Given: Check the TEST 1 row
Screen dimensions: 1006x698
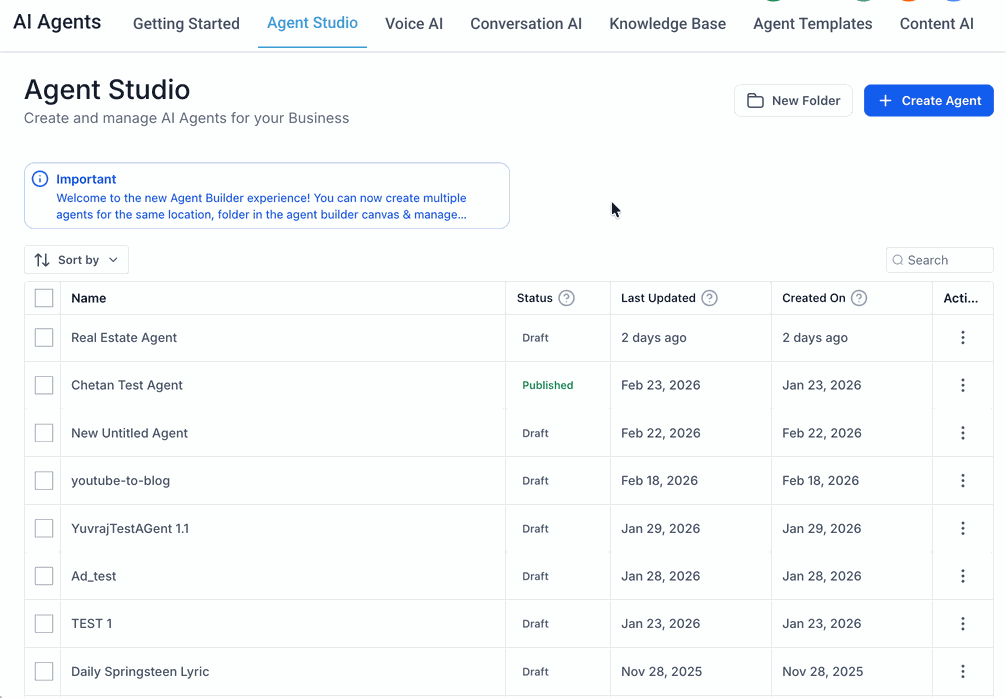Looking at the screenshot, I should click(44, 624).
